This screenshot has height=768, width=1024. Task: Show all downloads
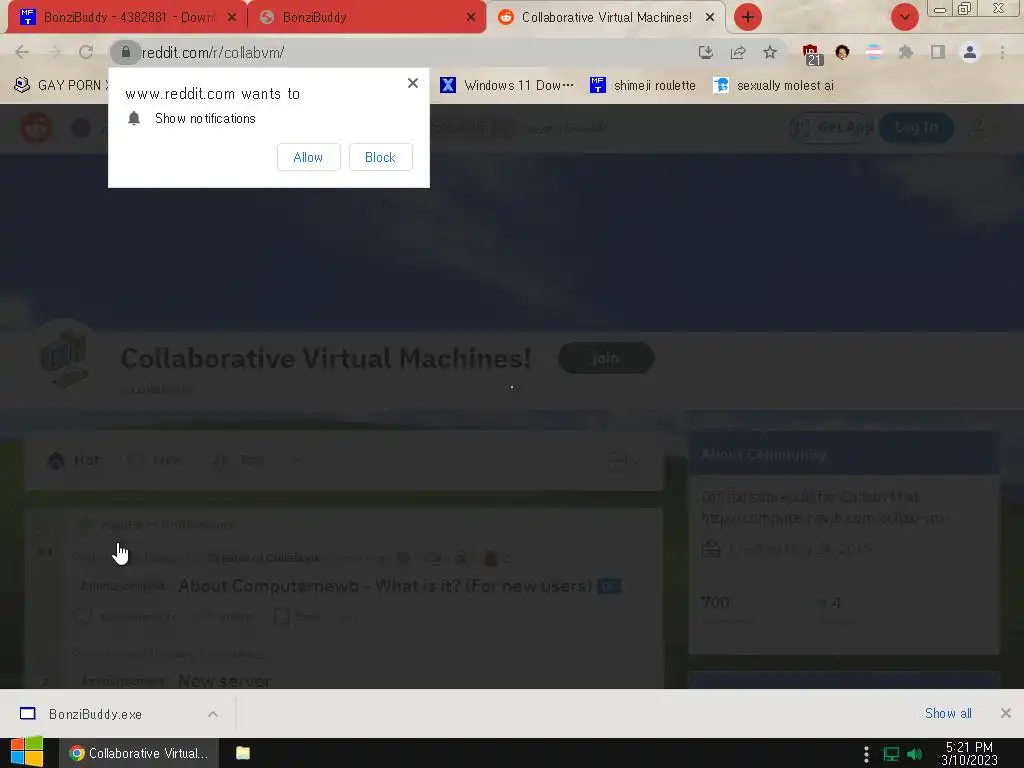948,713
